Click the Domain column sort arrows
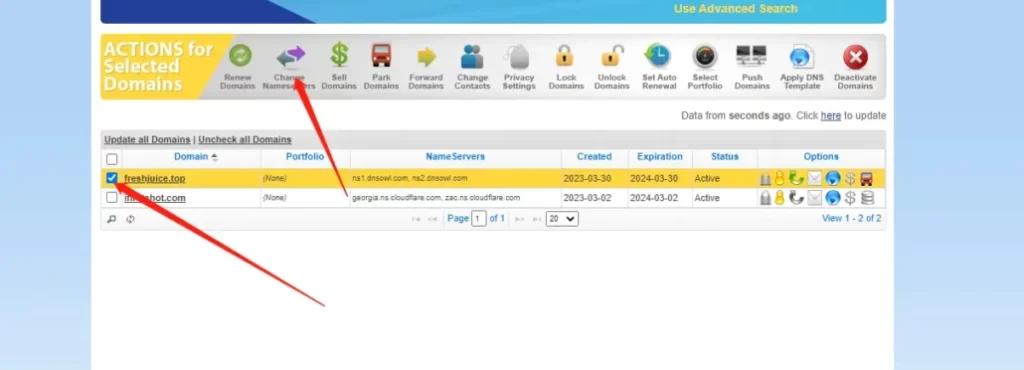 pyautogui.click(x=214, y=157)
